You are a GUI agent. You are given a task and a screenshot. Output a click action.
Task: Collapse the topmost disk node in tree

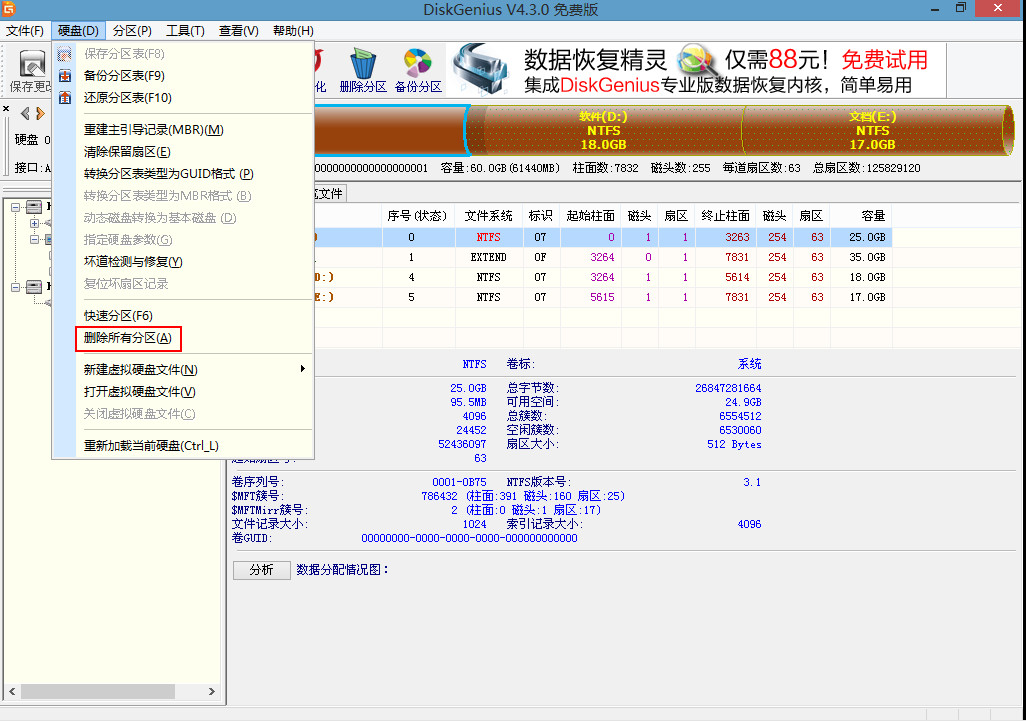(x=16, y=207)
